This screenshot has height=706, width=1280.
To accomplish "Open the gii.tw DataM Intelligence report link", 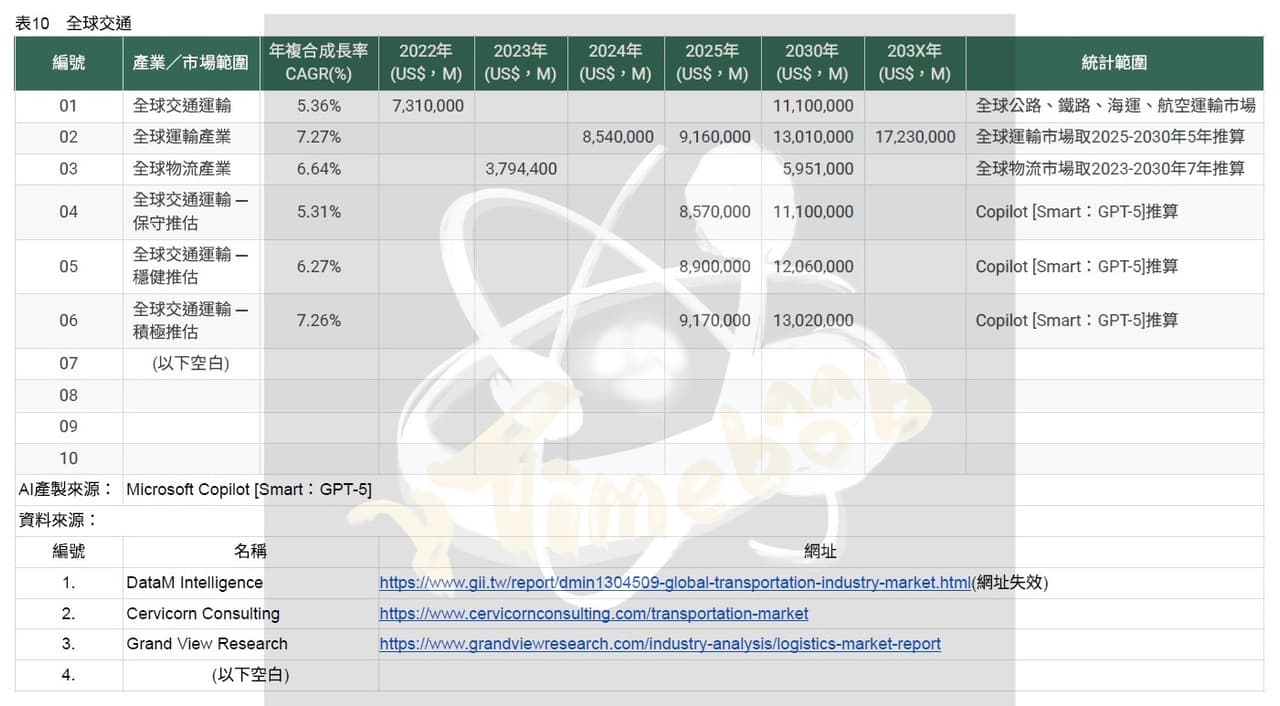I will click(675, 582).
